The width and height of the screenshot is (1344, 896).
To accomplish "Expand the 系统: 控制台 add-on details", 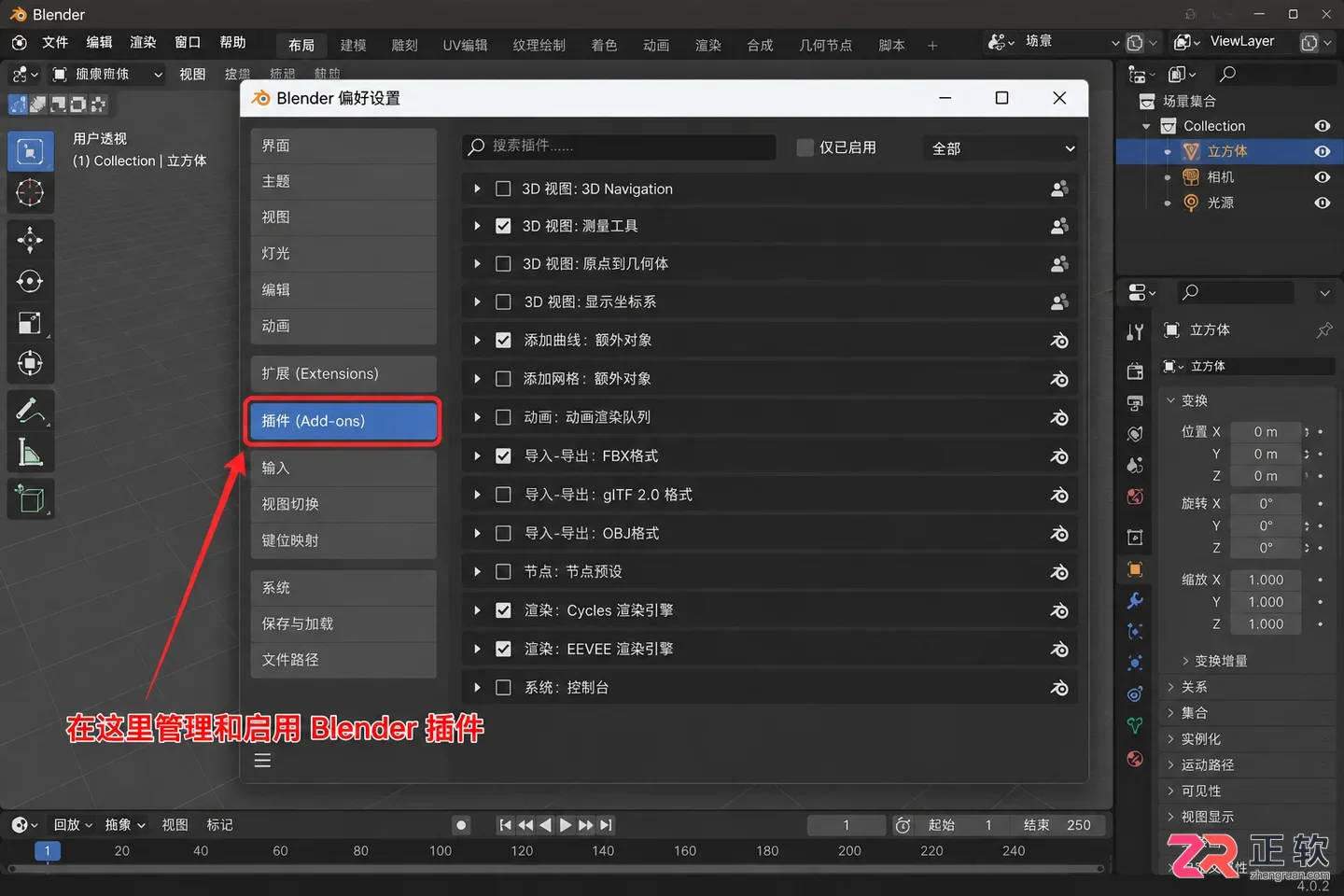I will coord(477,688).
